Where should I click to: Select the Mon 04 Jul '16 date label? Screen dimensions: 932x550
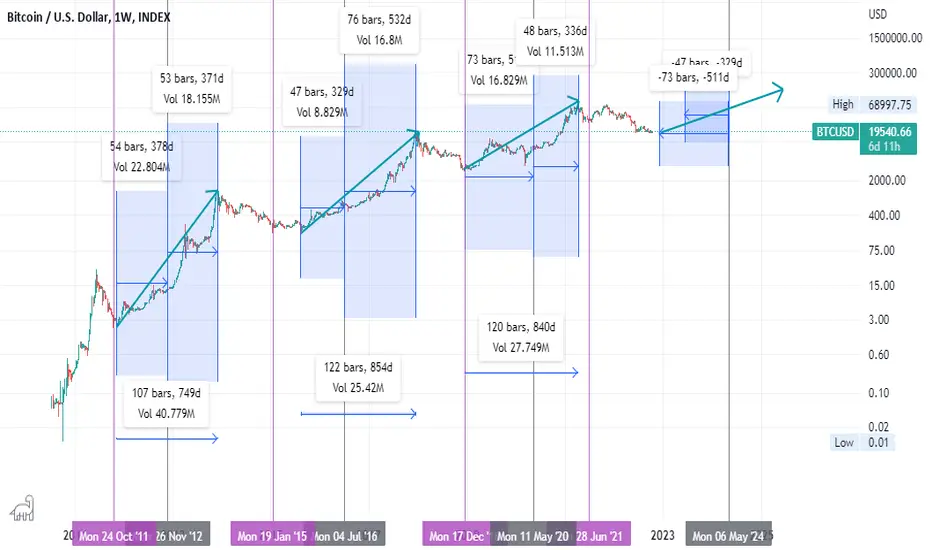(x=348, y=536)
